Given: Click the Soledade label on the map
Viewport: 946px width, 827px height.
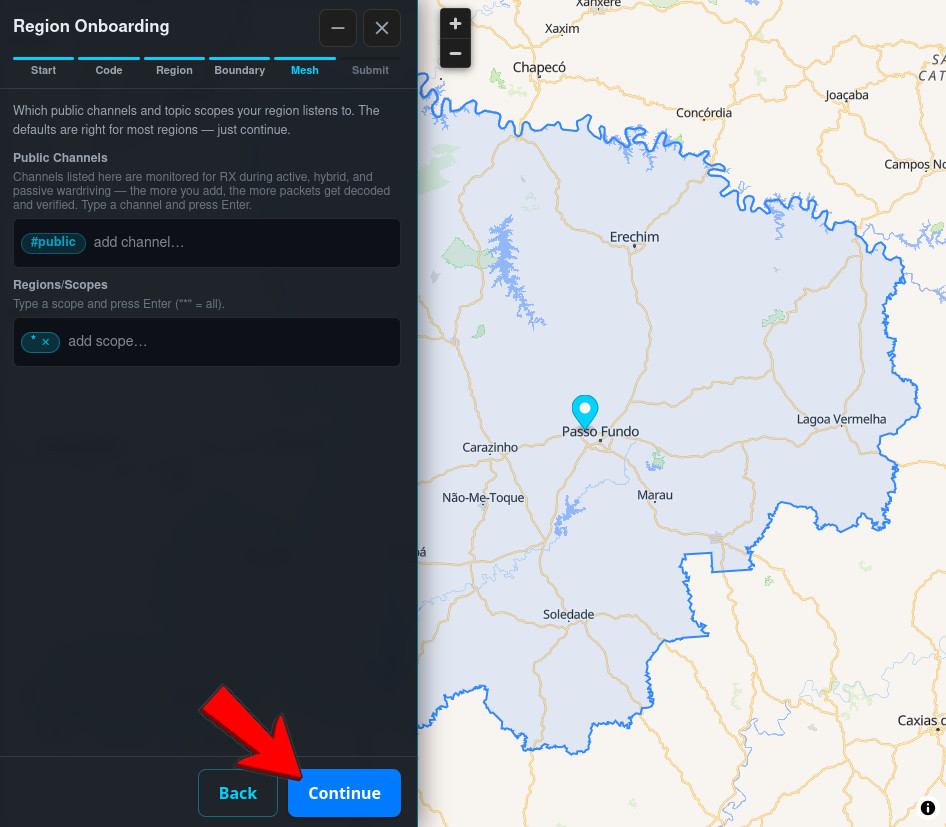Looking at the screenshot, I should [568, 615].
